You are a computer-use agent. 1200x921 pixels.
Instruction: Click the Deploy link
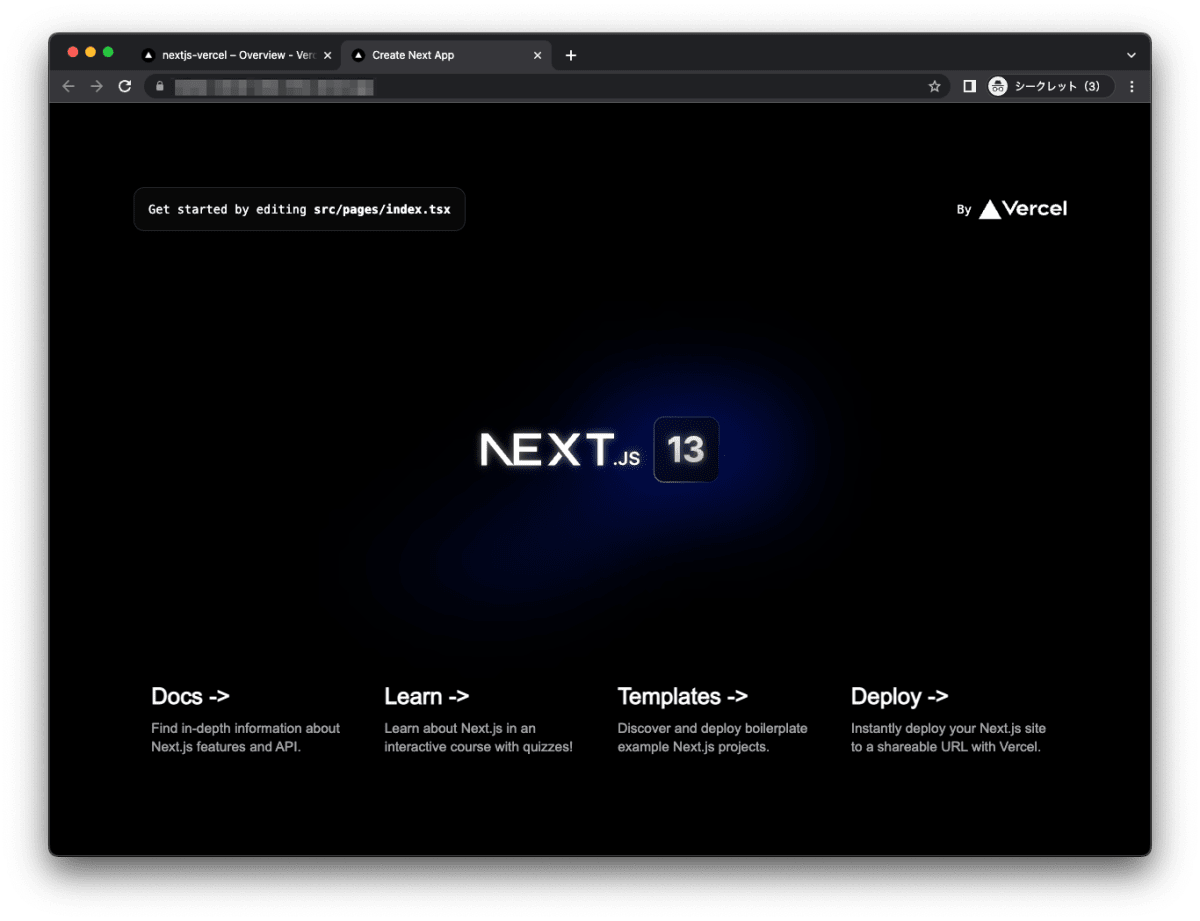point(899,696)
